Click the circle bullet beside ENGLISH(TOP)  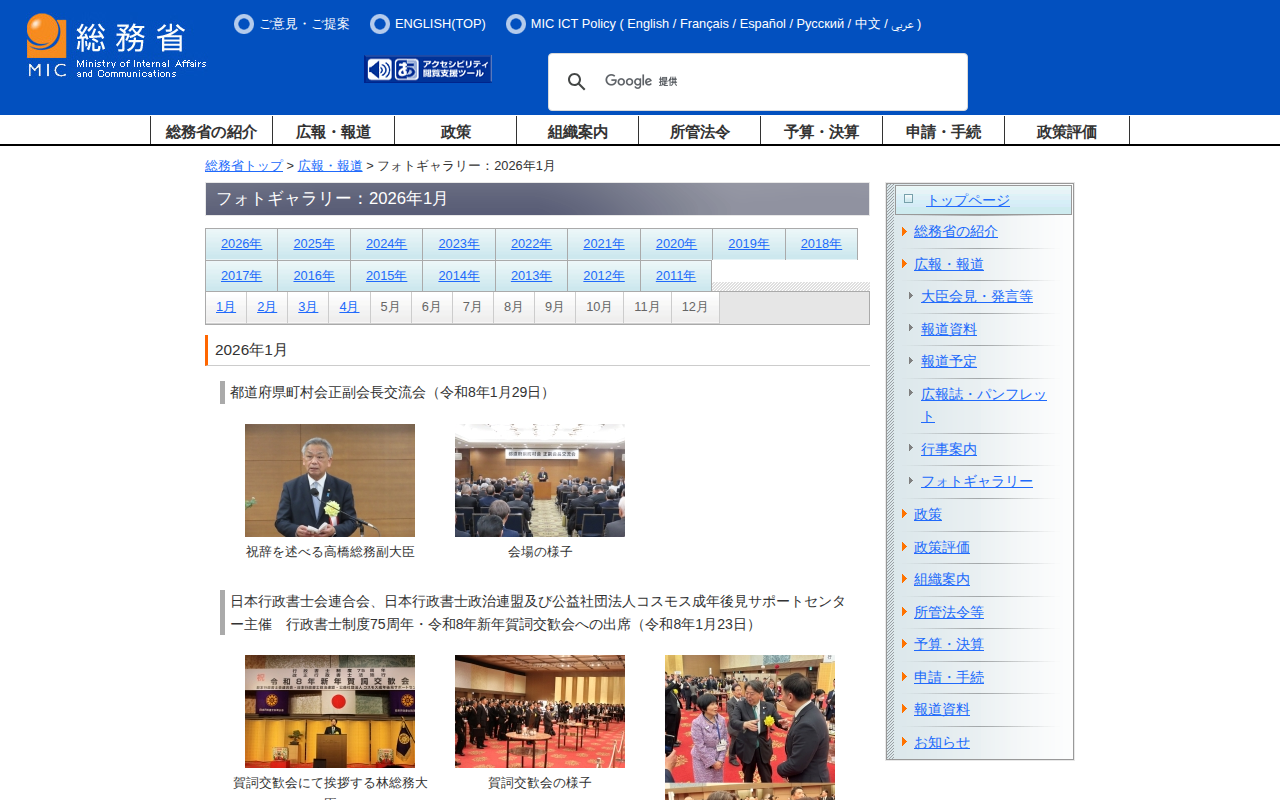(x=380, y=24)
